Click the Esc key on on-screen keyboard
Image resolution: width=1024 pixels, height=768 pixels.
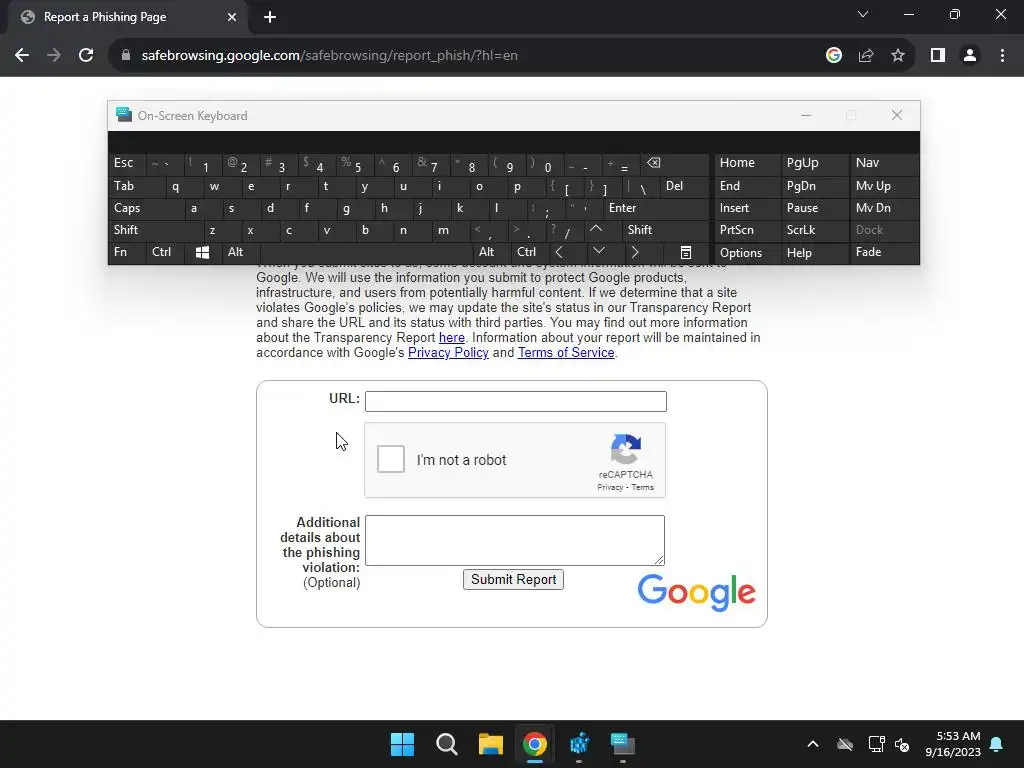(x=127, y=163)
